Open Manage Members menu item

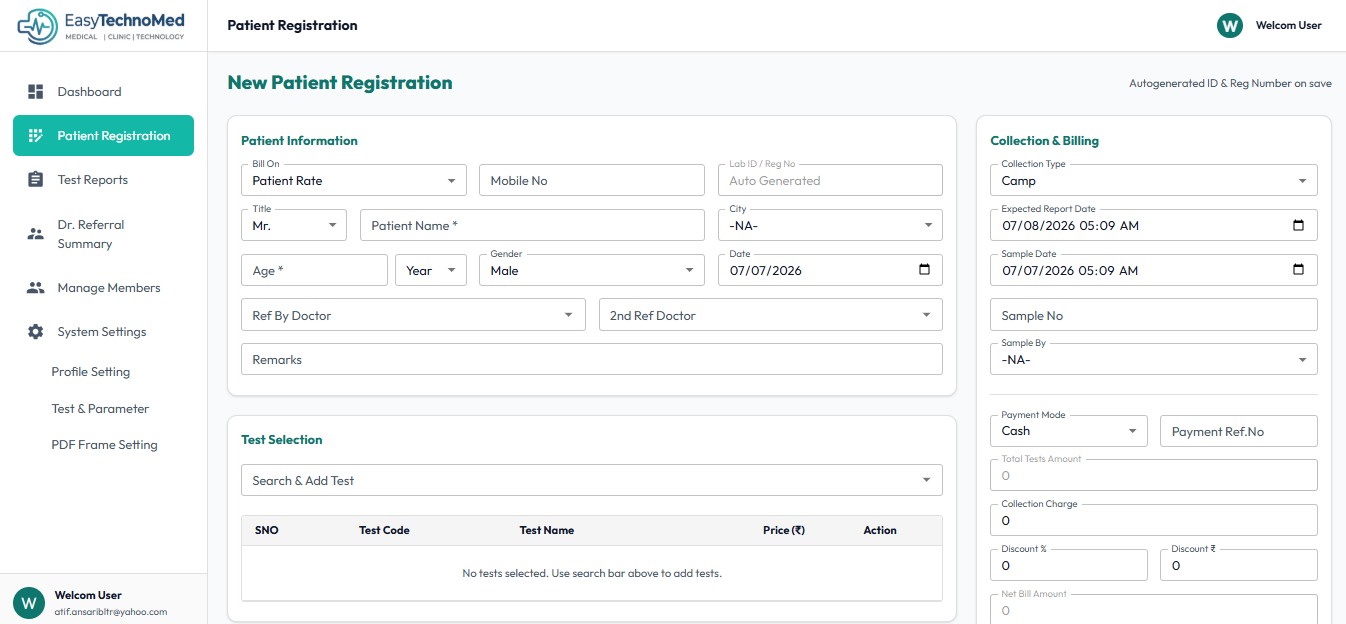pyautogui.click(x=103, y=288)
